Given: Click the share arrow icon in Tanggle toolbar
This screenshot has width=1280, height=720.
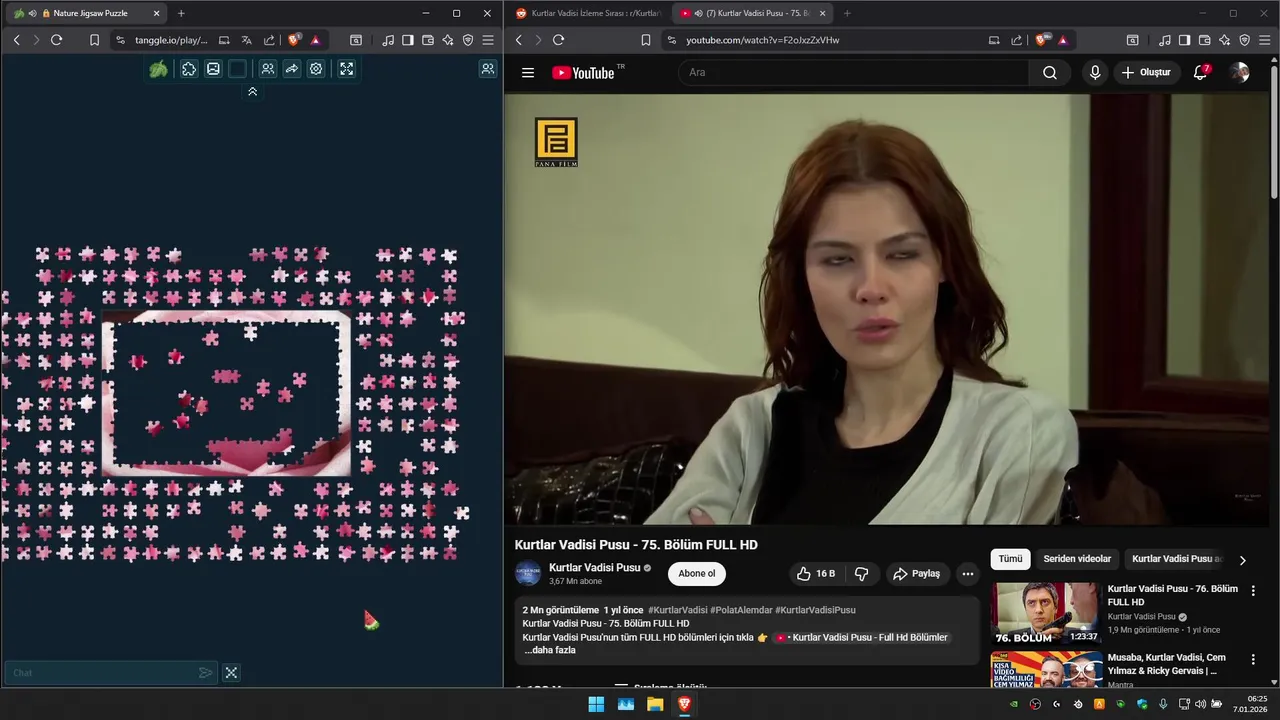Looking at the screenshot, I should [292, 69].
